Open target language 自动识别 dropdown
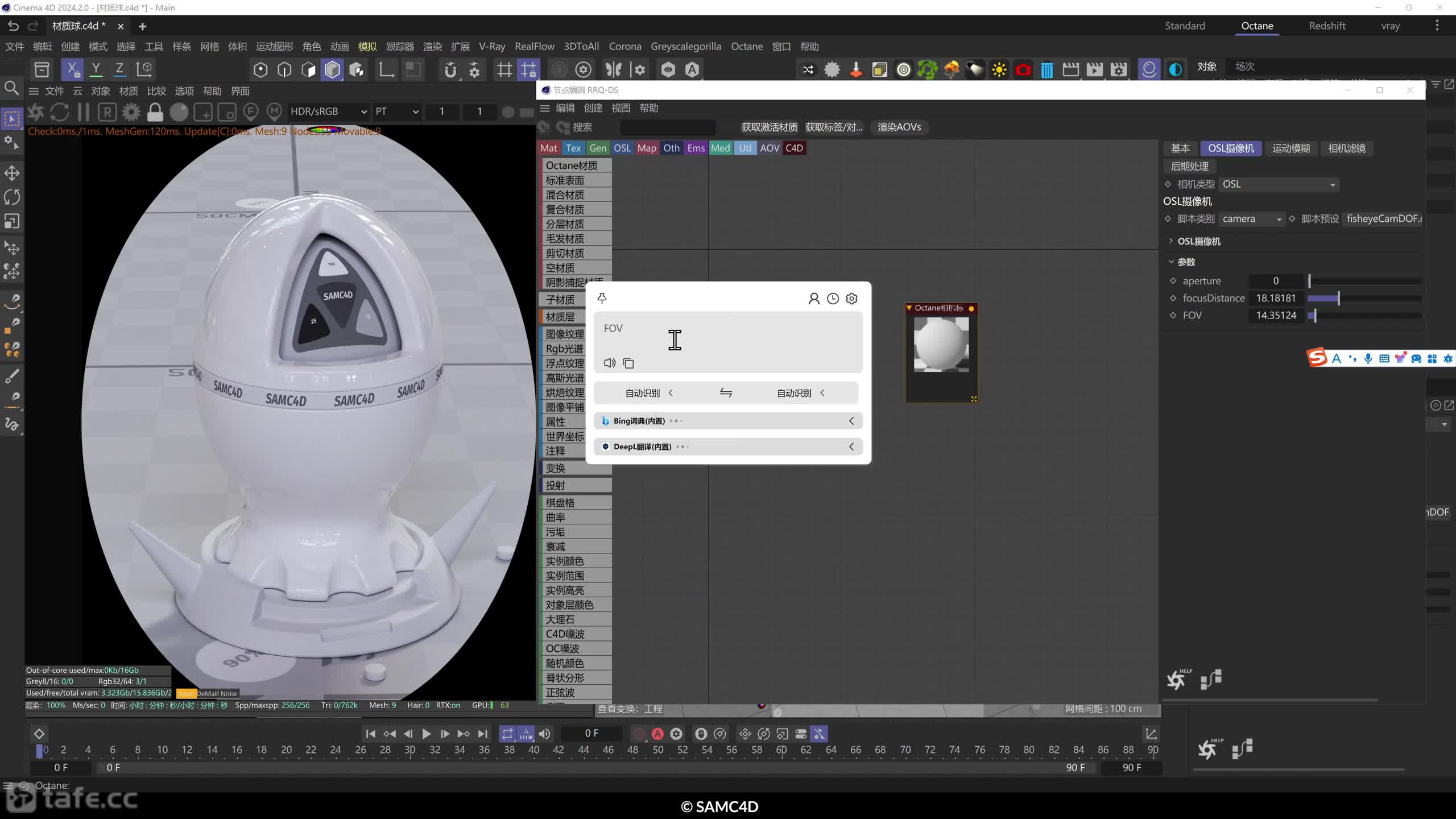The image size is (1456, 819). 801,393
